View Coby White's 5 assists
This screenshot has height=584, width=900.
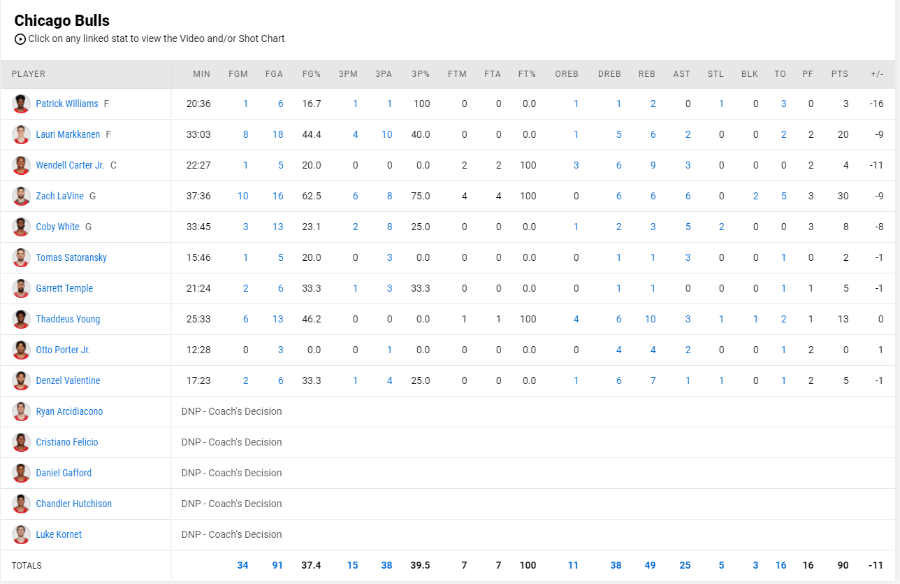[x=688, y=226]
